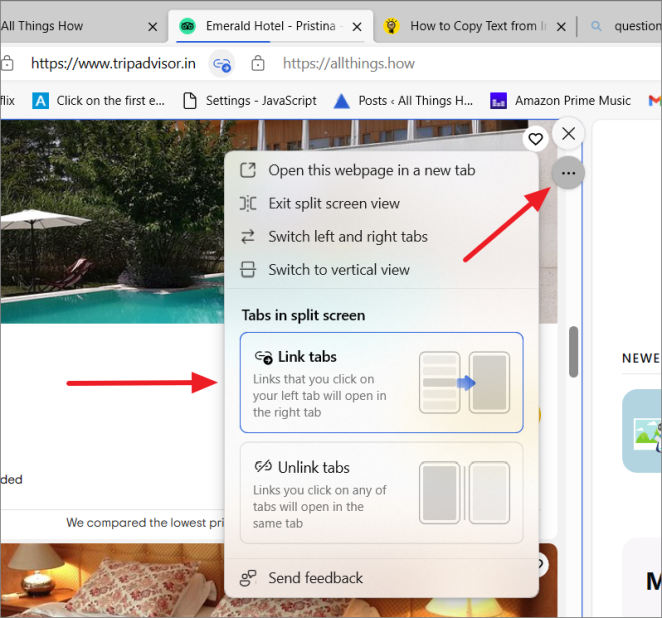Click the heart favorite icon on hotel photo
Viewport: 662px width, 618px height.
pyautogui.click(x=536, y=139)
